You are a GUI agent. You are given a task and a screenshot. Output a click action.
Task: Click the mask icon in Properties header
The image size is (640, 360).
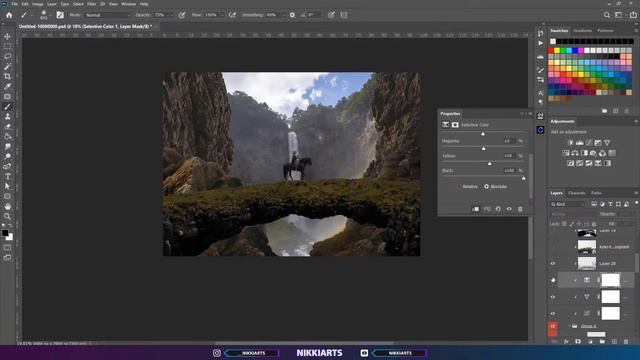pos(455,125)
